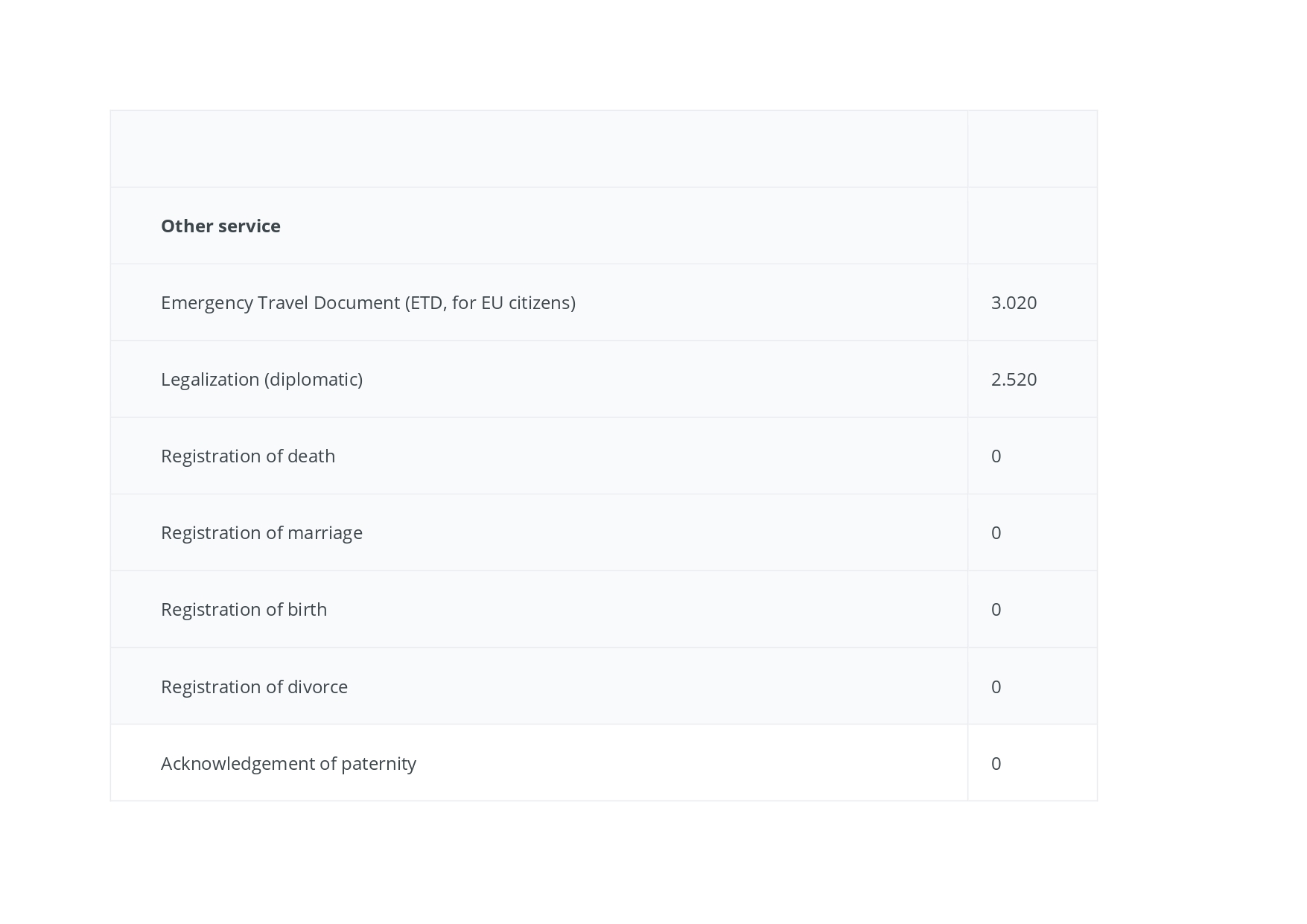The width and height of the screenshot is (1307, 924).
Task: Click the empty top-left header cell
Action: point(538,149)
